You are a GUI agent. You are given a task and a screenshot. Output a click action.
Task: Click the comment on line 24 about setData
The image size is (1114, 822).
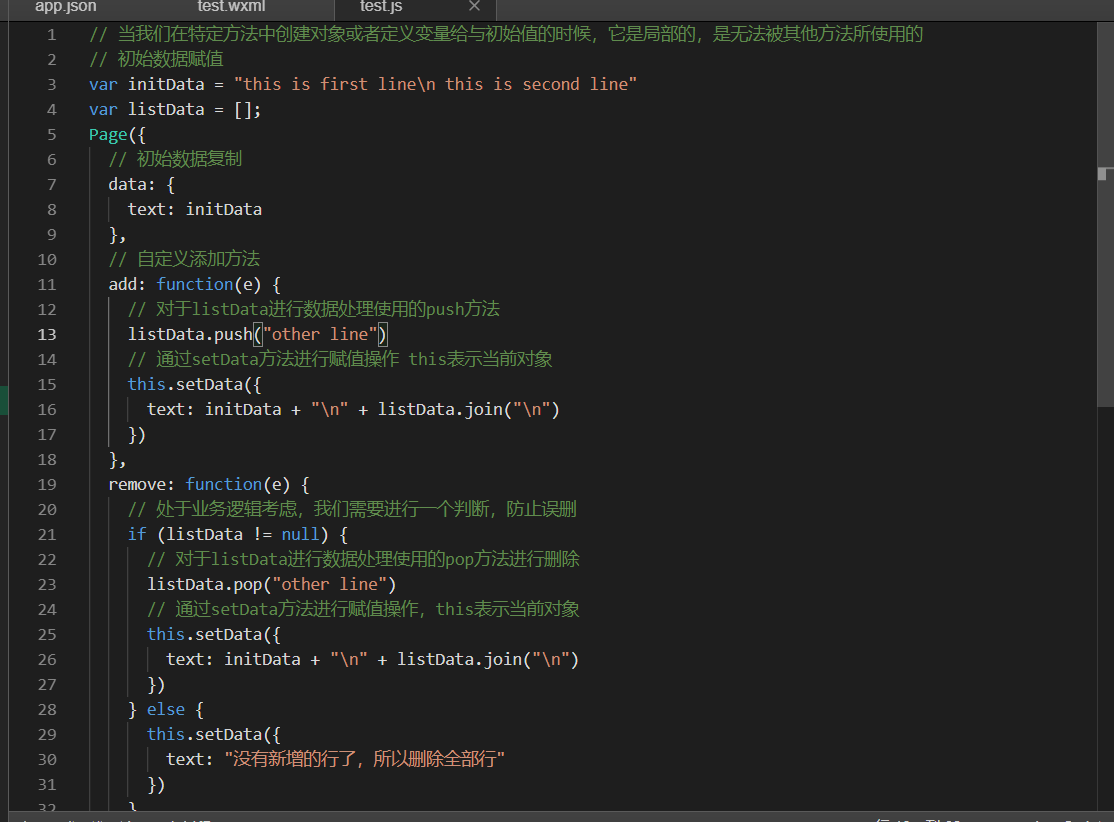[x=363, y=610]
